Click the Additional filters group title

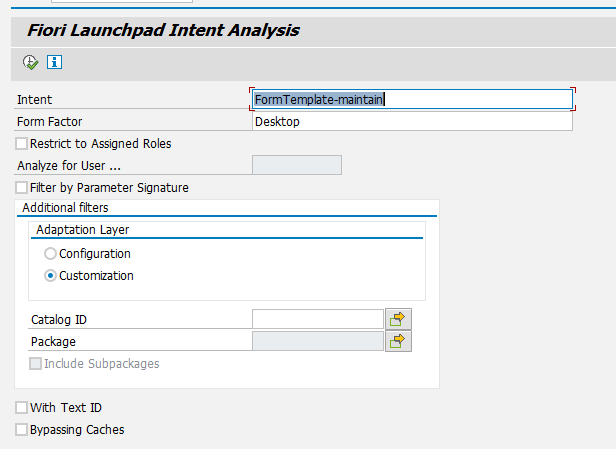[65, 207]
